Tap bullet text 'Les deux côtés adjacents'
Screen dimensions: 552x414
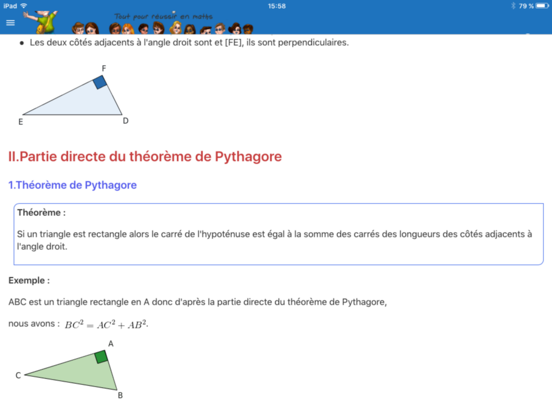coord(189,43)
